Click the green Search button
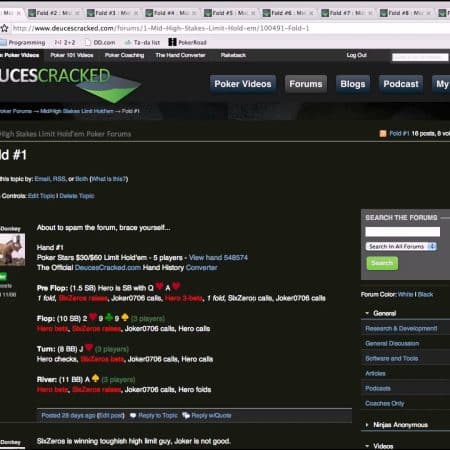Image resolution: width=450 pixels, height=450 pixels. point(382,263)
